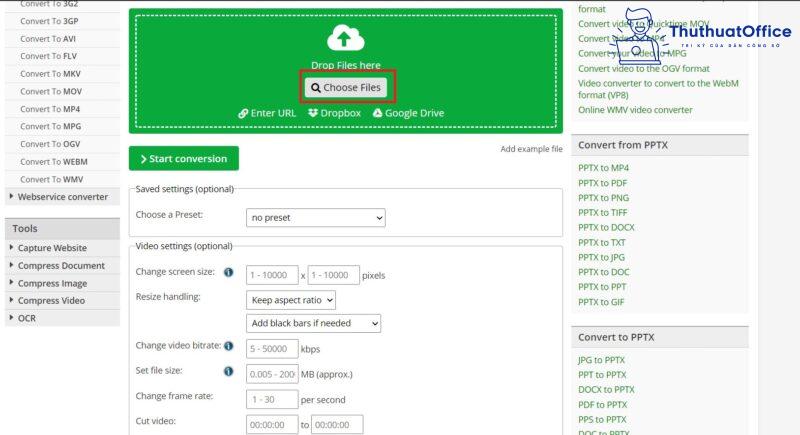Expand the Webservice converter section
Screen dimensions: 800x435
click(62, 197)
